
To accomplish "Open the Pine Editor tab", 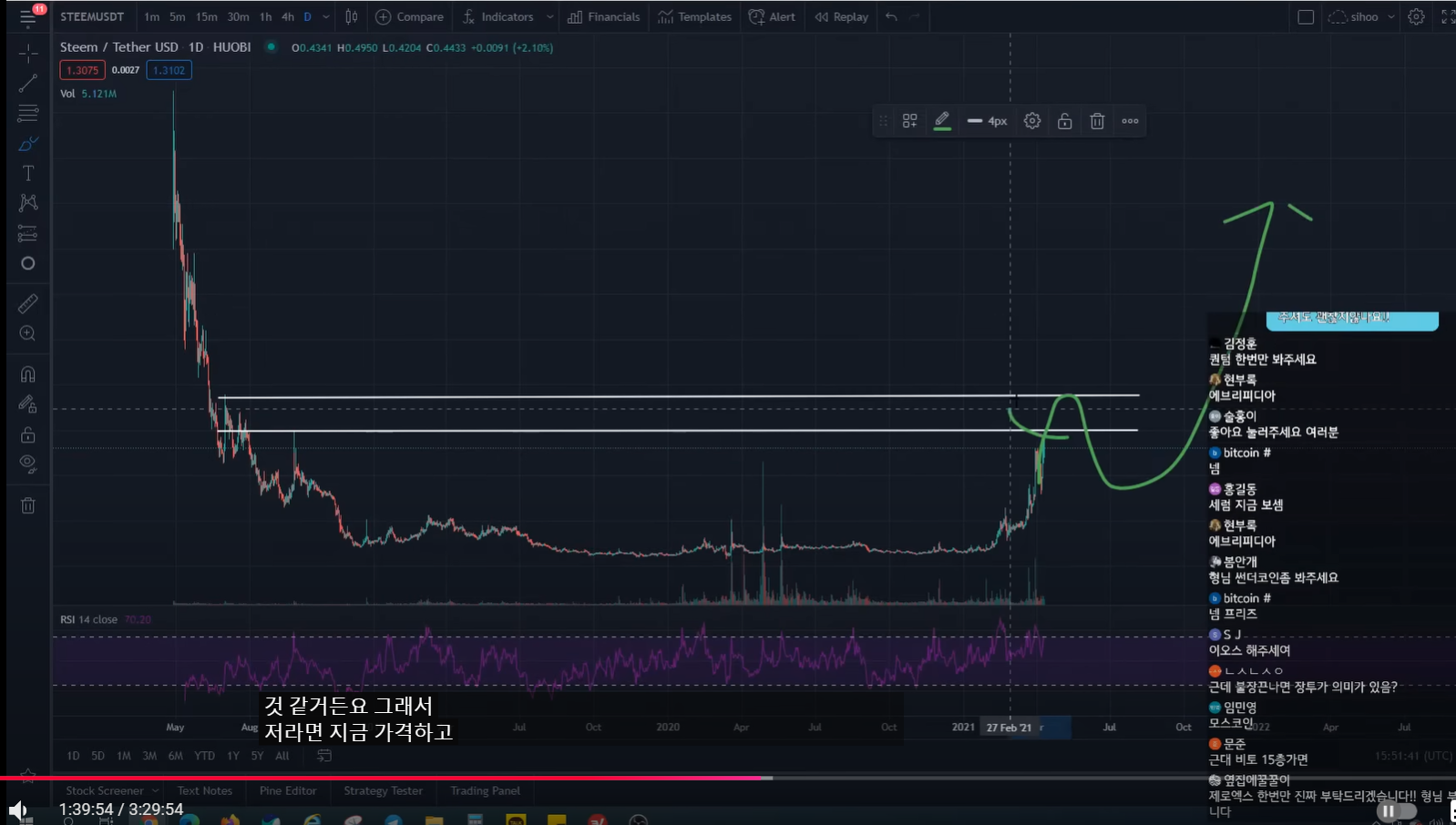I will (288, 790).
